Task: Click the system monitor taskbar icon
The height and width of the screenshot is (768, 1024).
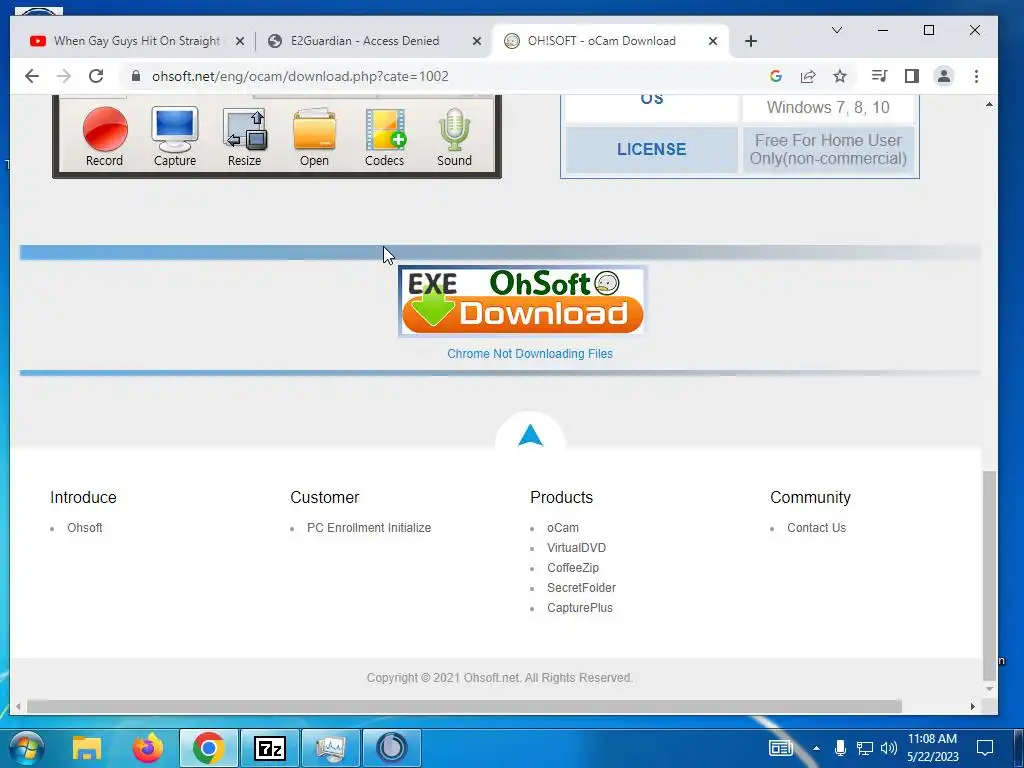Action: click(331, 748)
